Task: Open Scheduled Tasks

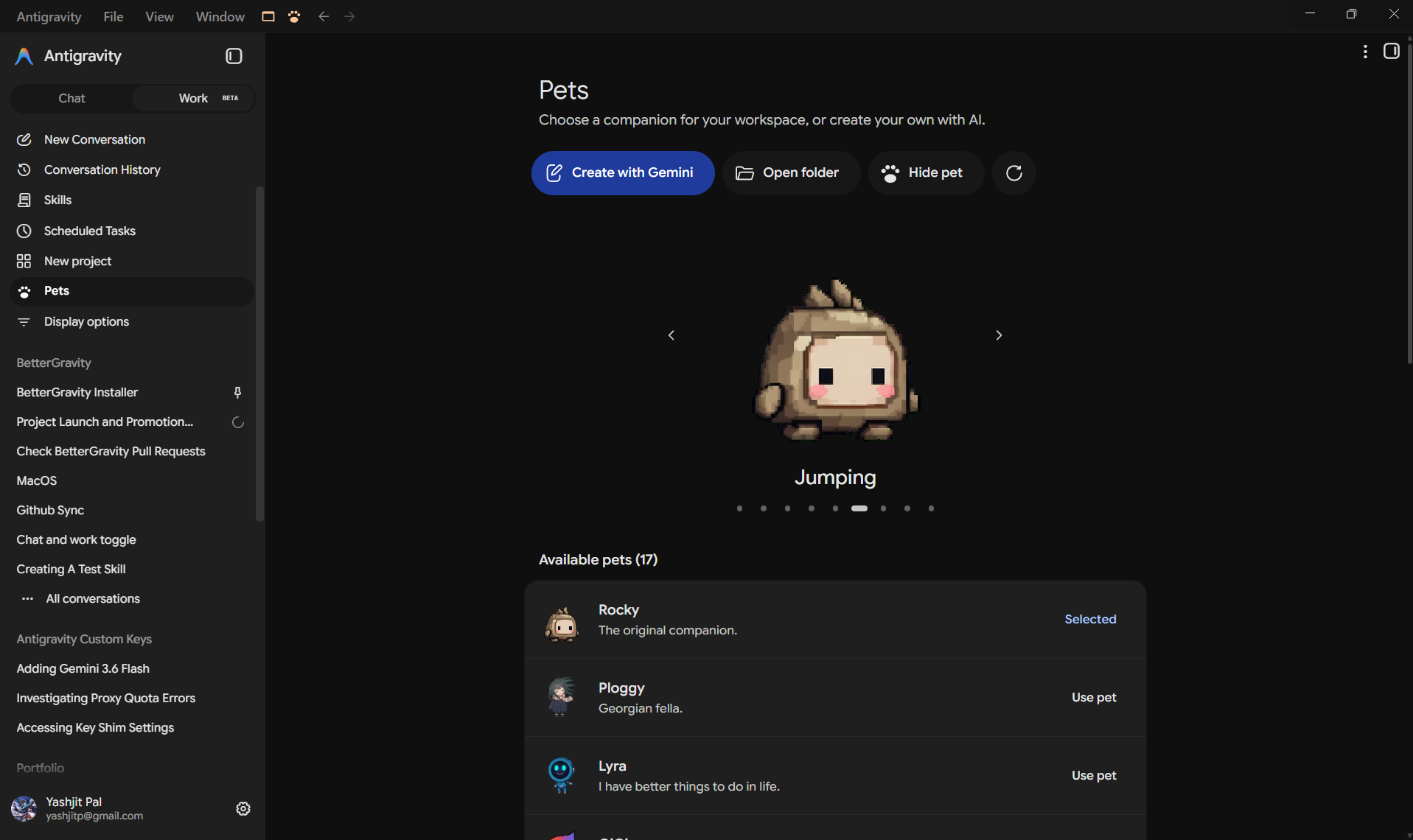Action: 131,231
